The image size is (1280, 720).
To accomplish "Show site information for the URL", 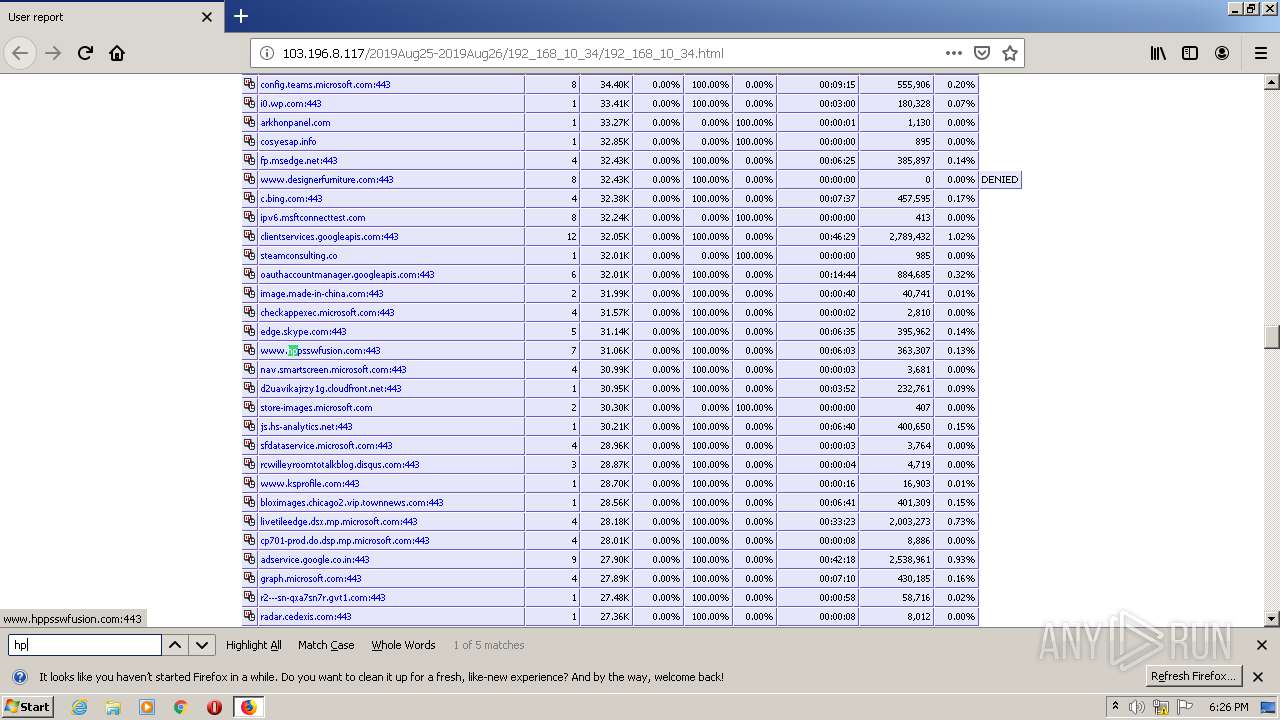I will point(267,53).
